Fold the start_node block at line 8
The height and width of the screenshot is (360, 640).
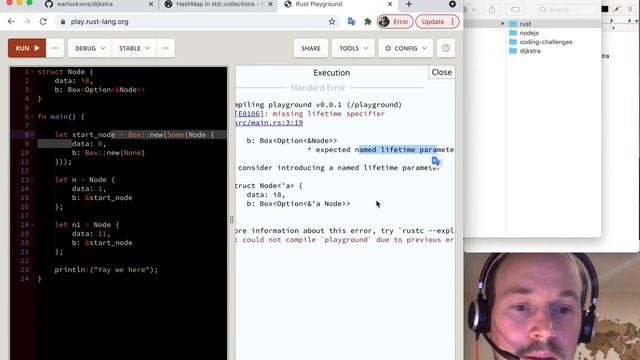click(32, 135)
